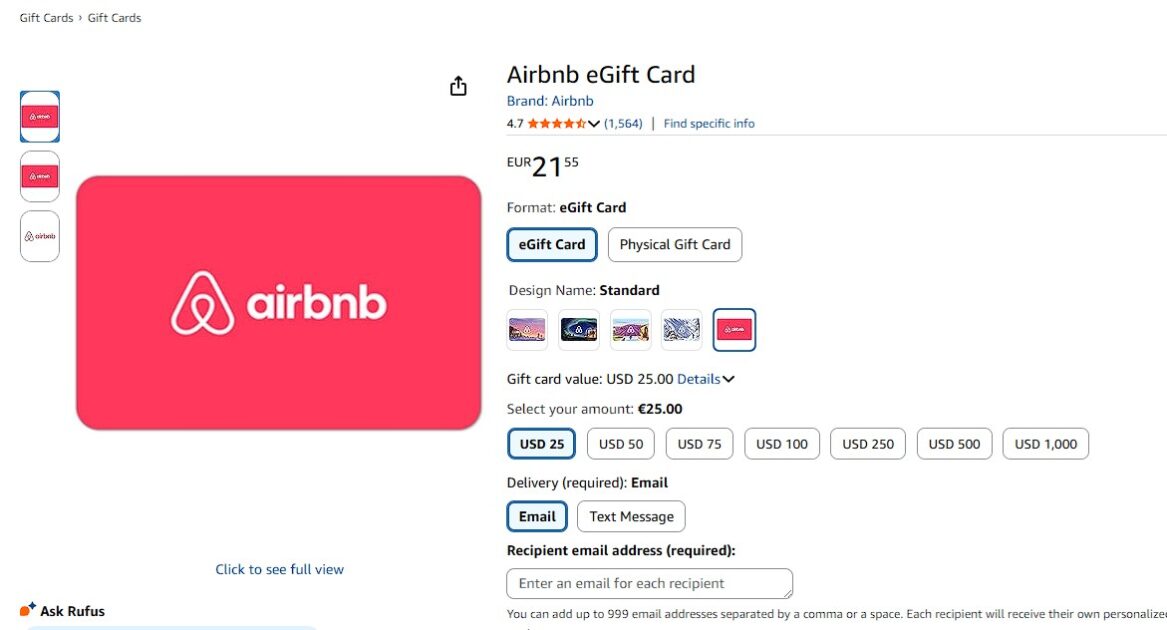
Task: Choose the snowy mountain card design
Action: pos(682,330)
